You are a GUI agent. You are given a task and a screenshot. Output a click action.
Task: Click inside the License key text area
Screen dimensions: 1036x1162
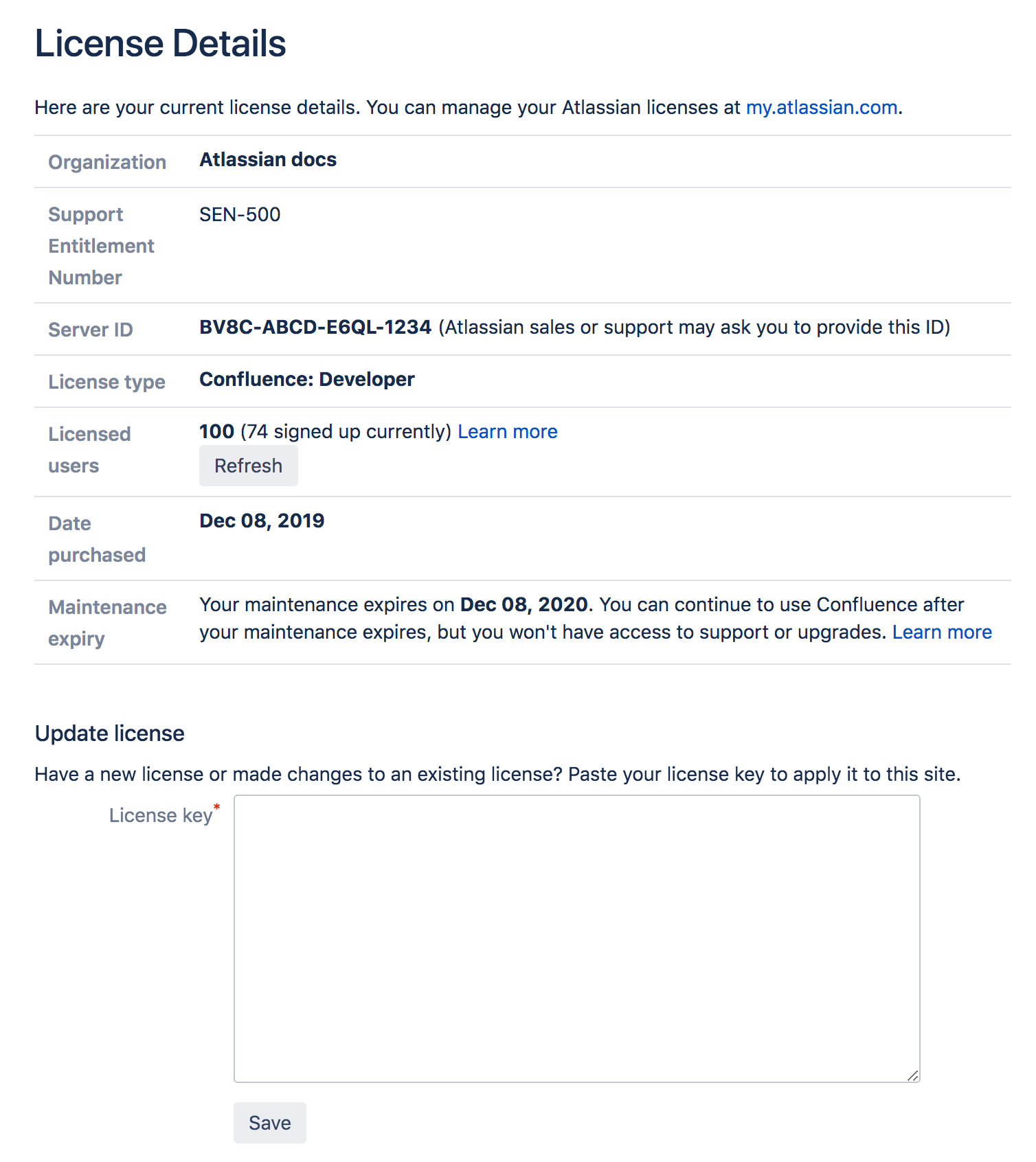pos(577,939)
